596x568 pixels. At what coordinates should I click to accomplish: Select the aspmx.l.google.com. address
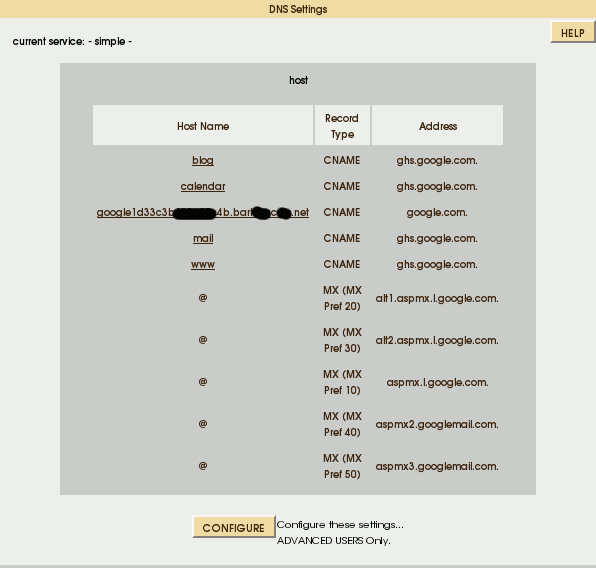tap(437, 382)
